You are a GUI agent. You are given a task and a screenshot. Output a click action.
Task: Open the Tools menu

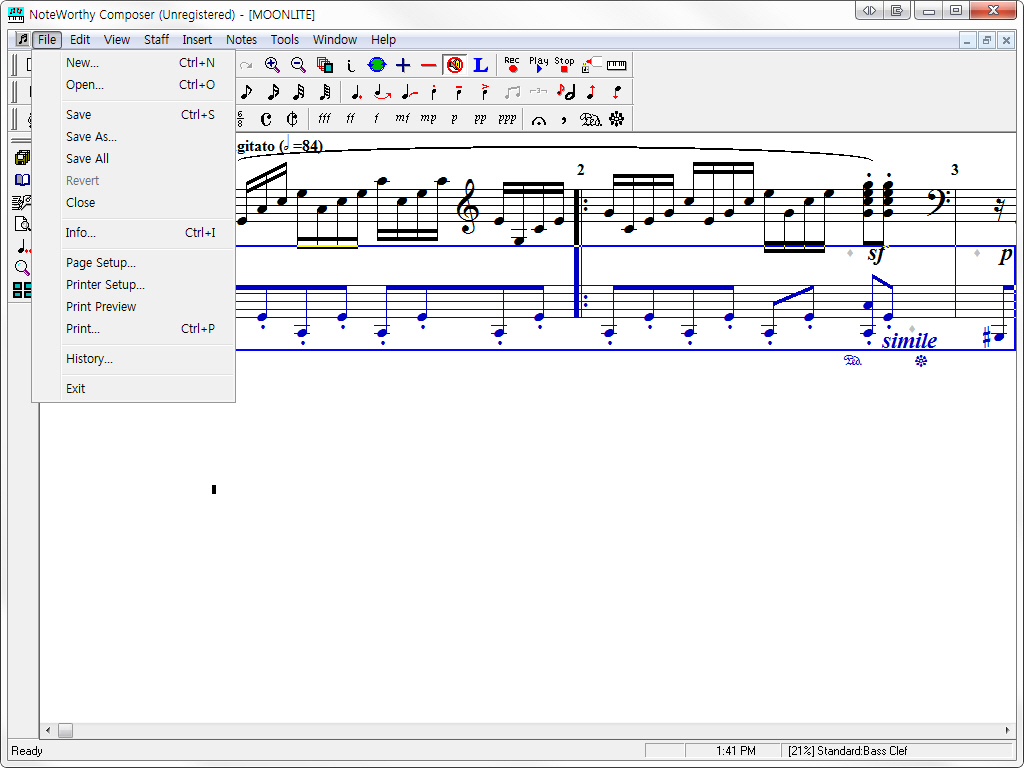click(285, 40)
